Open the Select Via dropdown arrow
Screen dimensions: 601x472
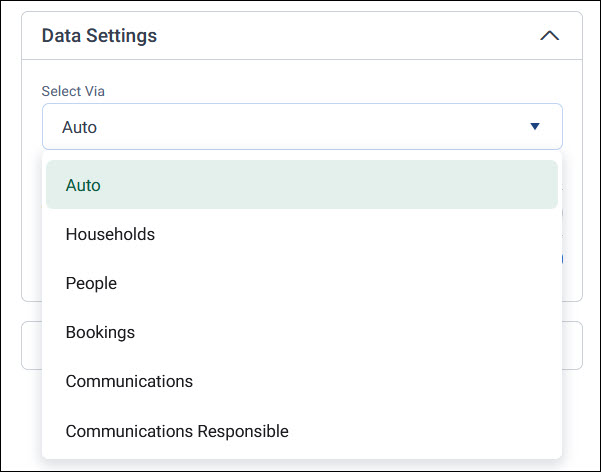tap(535, 126)
